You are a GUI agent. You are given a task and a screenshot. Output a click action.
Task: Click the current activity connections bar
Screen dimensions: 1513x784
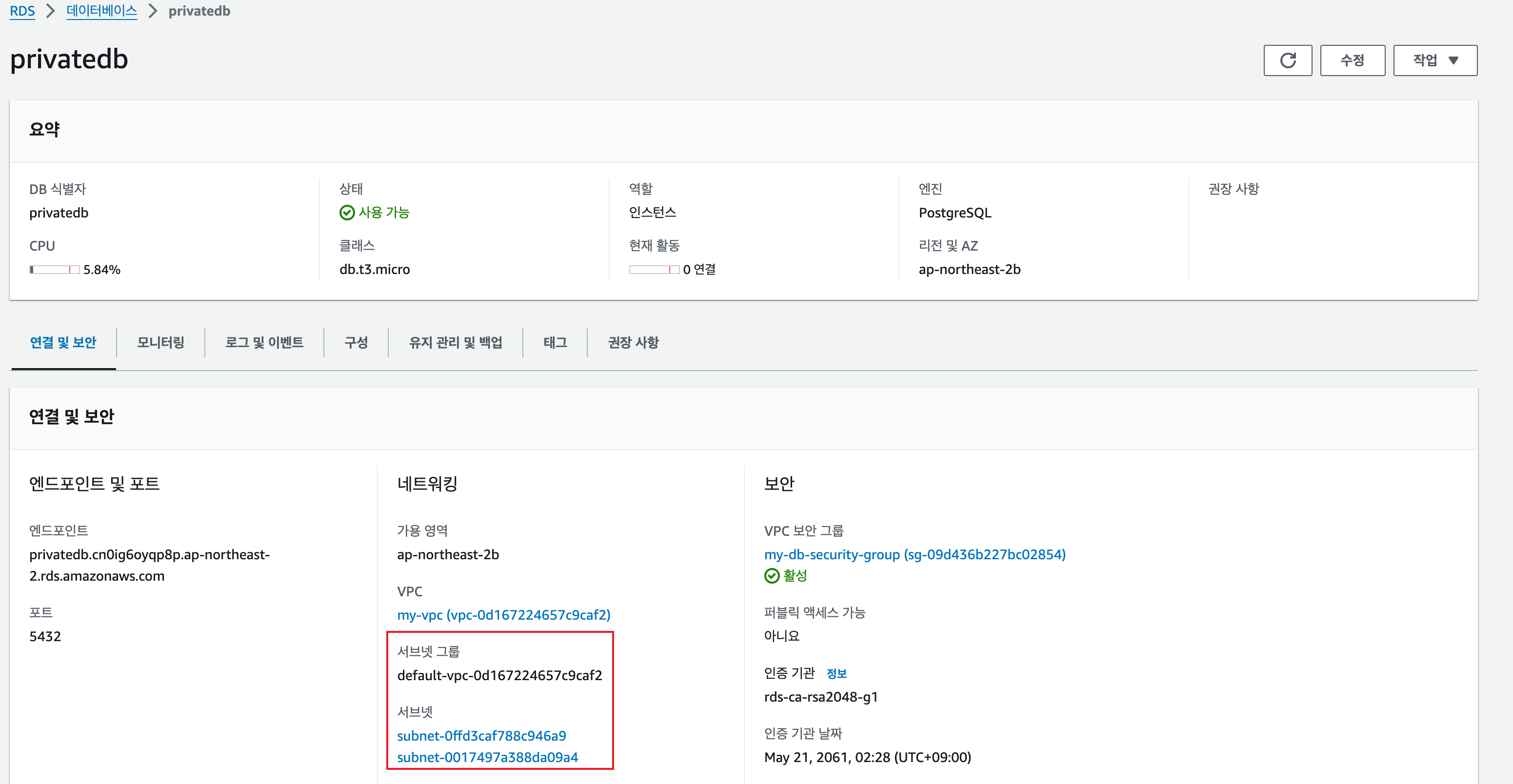click(653, 270)
